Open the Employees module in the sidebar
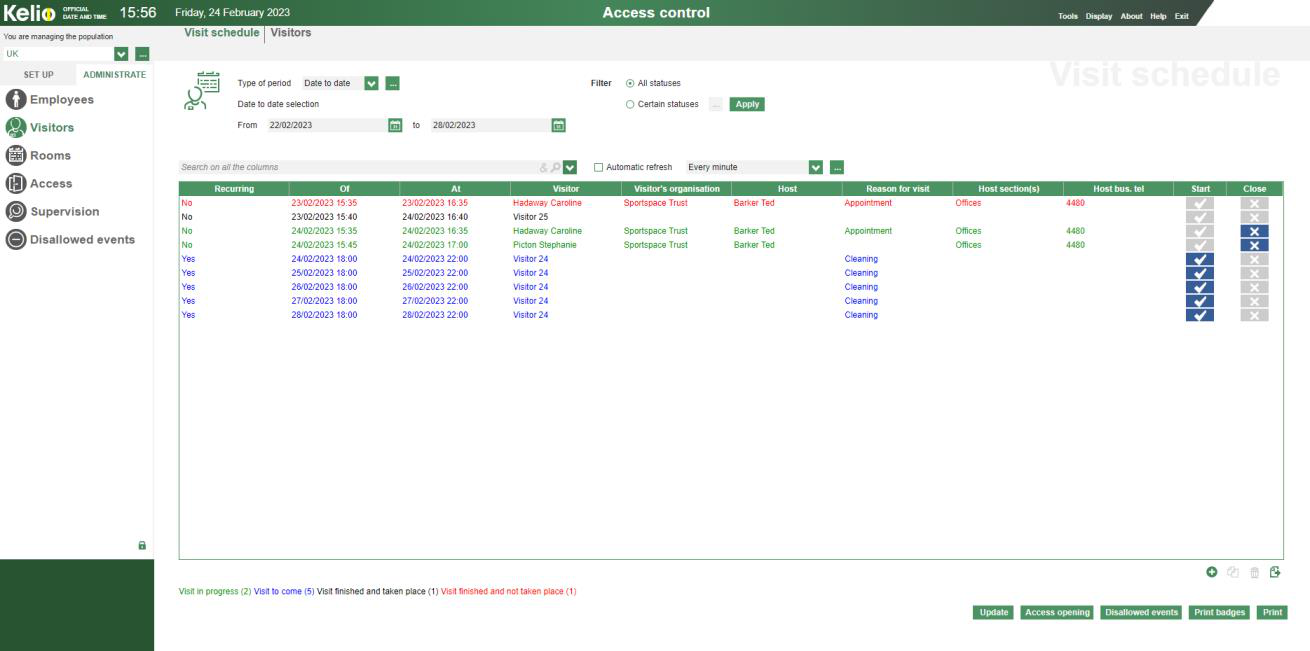This screenshot has height=651, width=1310. point(50,100)
